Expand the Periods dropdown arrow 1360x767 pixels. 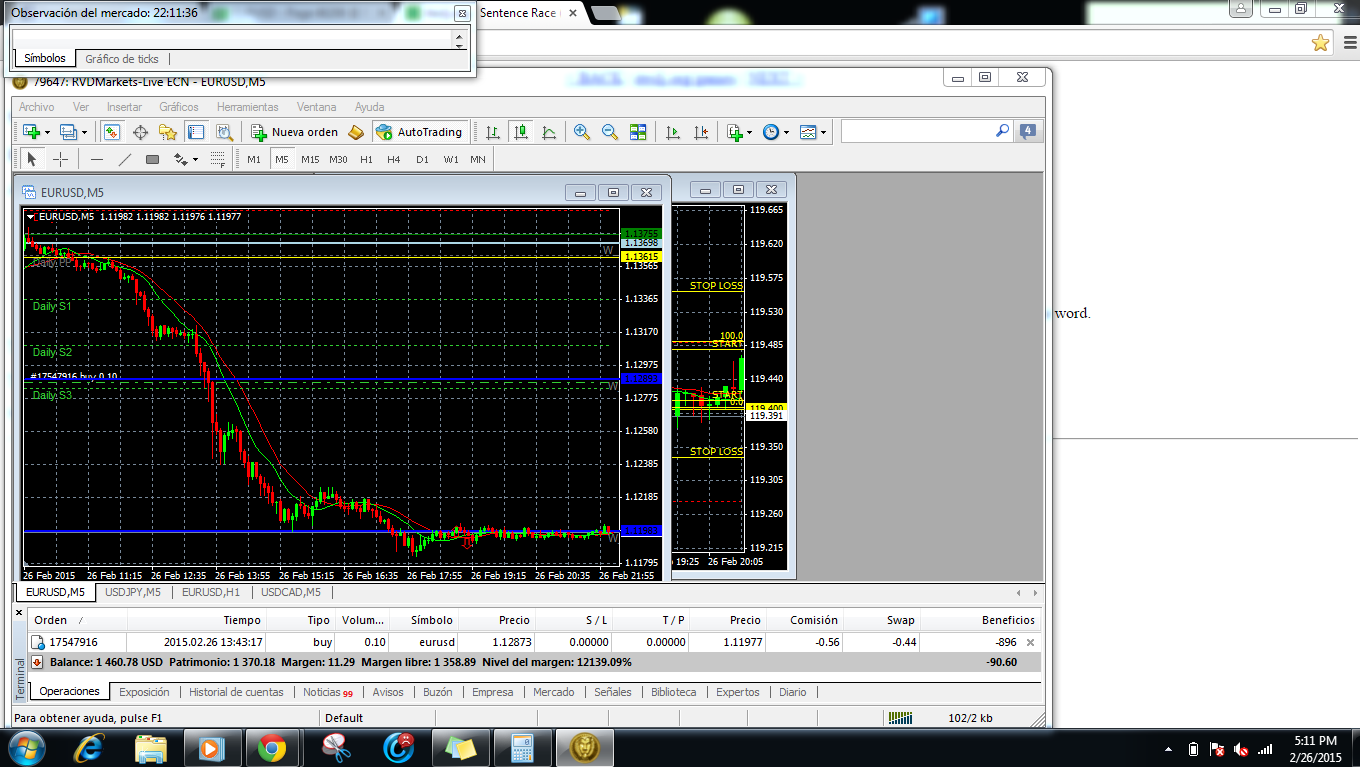point(787,132)
